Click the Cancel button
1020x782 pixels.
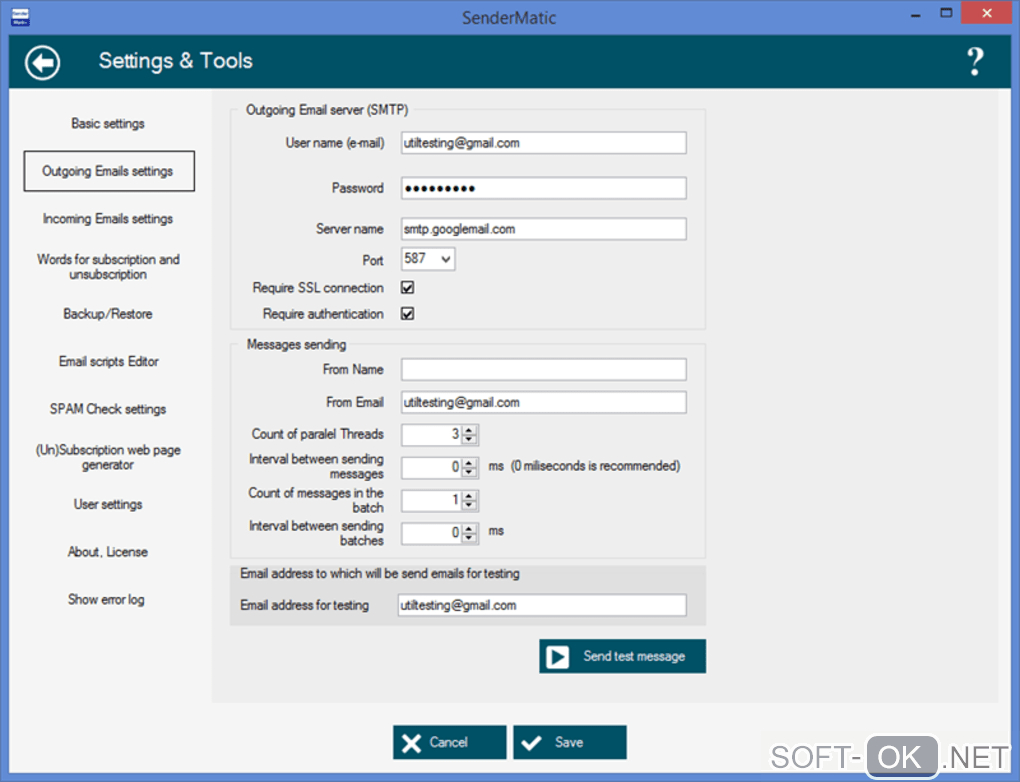(x=450, y=742)
